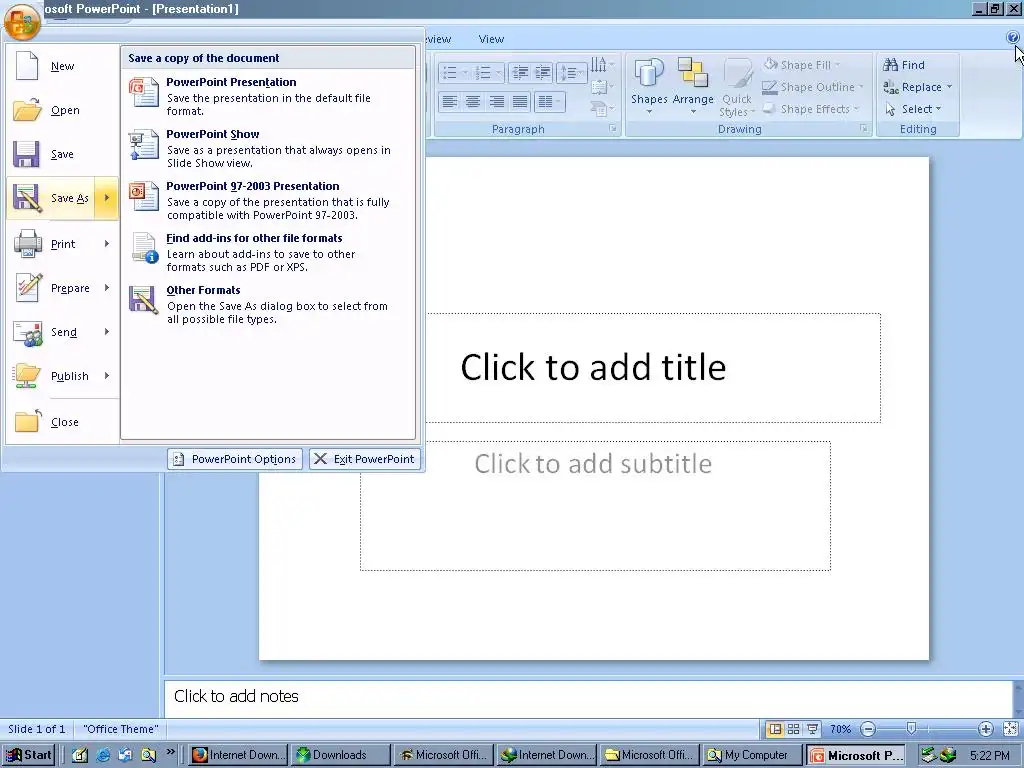Expand the Print submenu arrow
The image size is (1024, 768).
(106, 244)
